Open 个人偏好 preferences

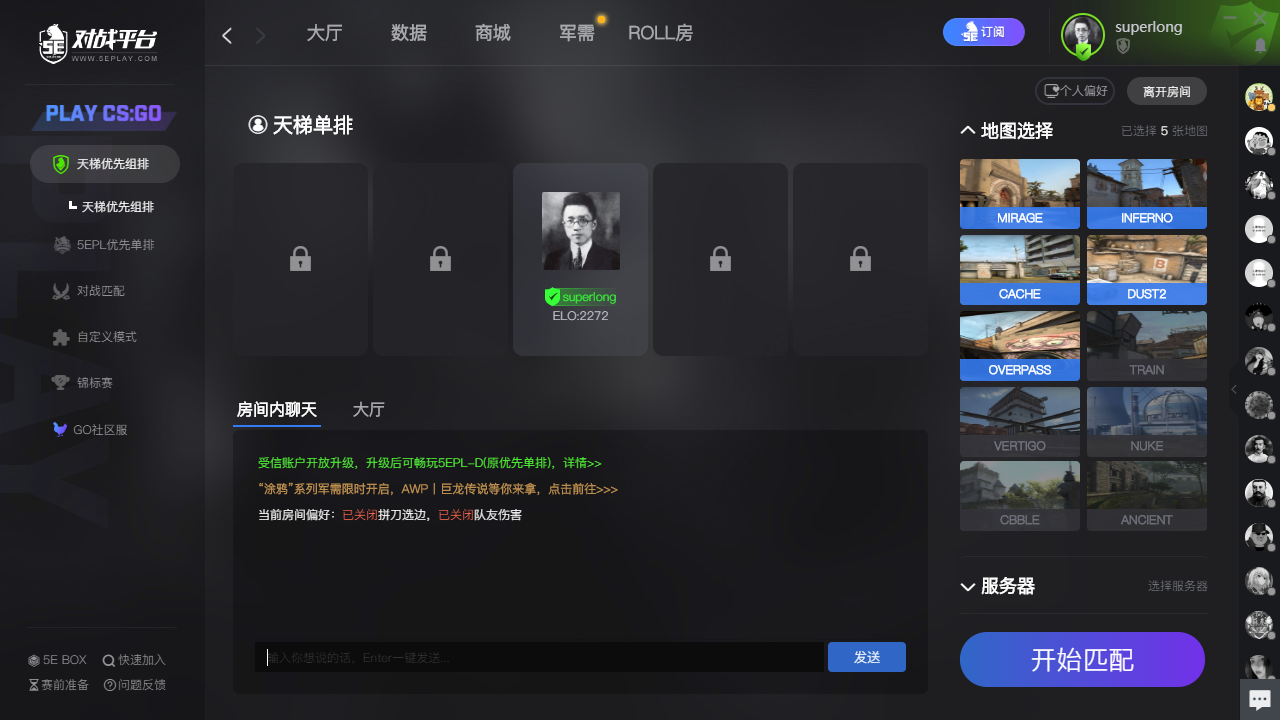1075,91
